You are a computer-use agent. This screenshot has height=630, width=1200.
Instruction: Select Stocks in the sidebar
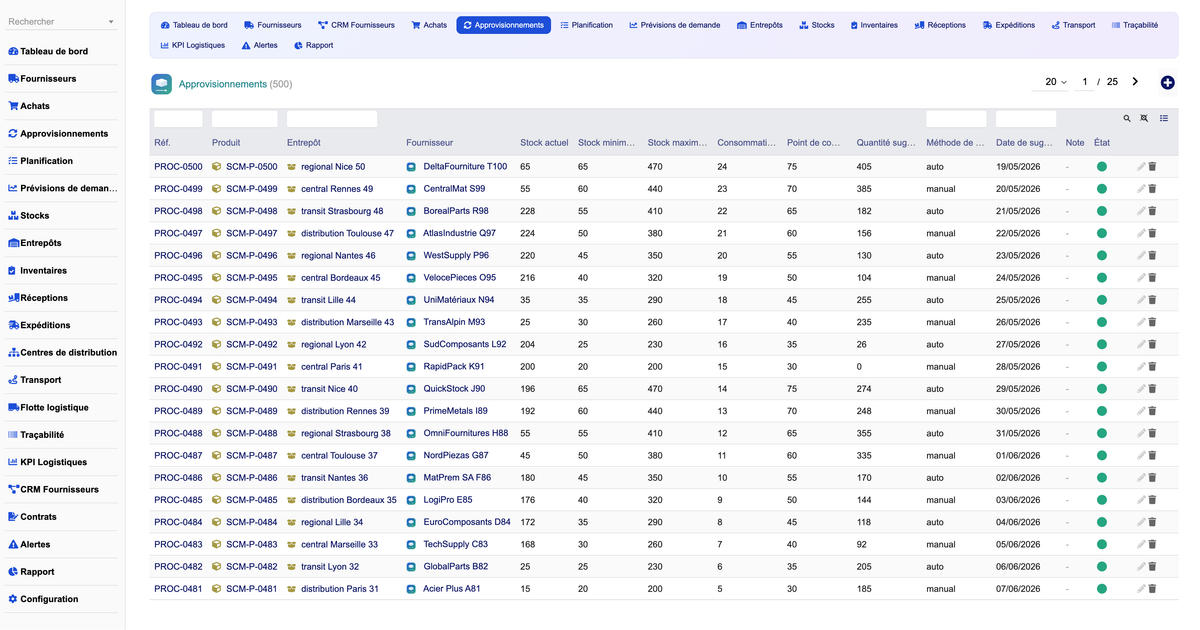pyautogui.click(x=35, y=215)
